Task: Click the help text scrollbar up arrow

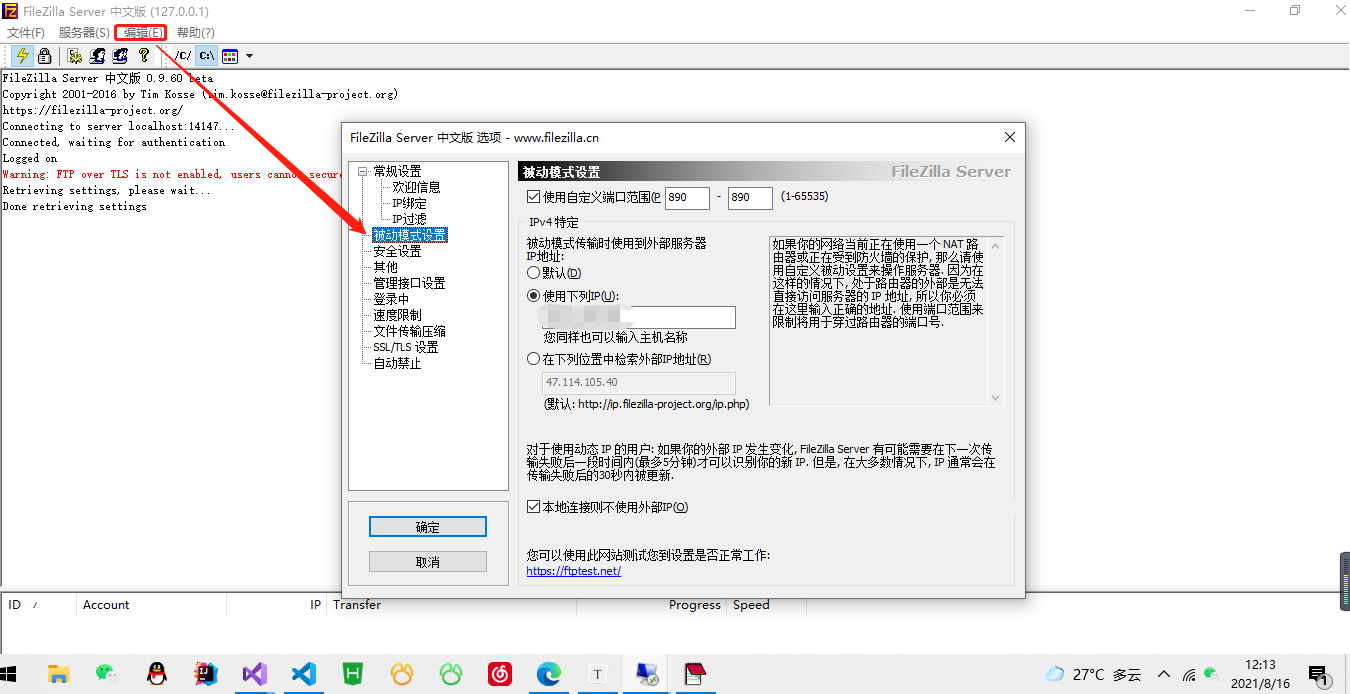Action: pyautogui.click(x=995, y=245)
